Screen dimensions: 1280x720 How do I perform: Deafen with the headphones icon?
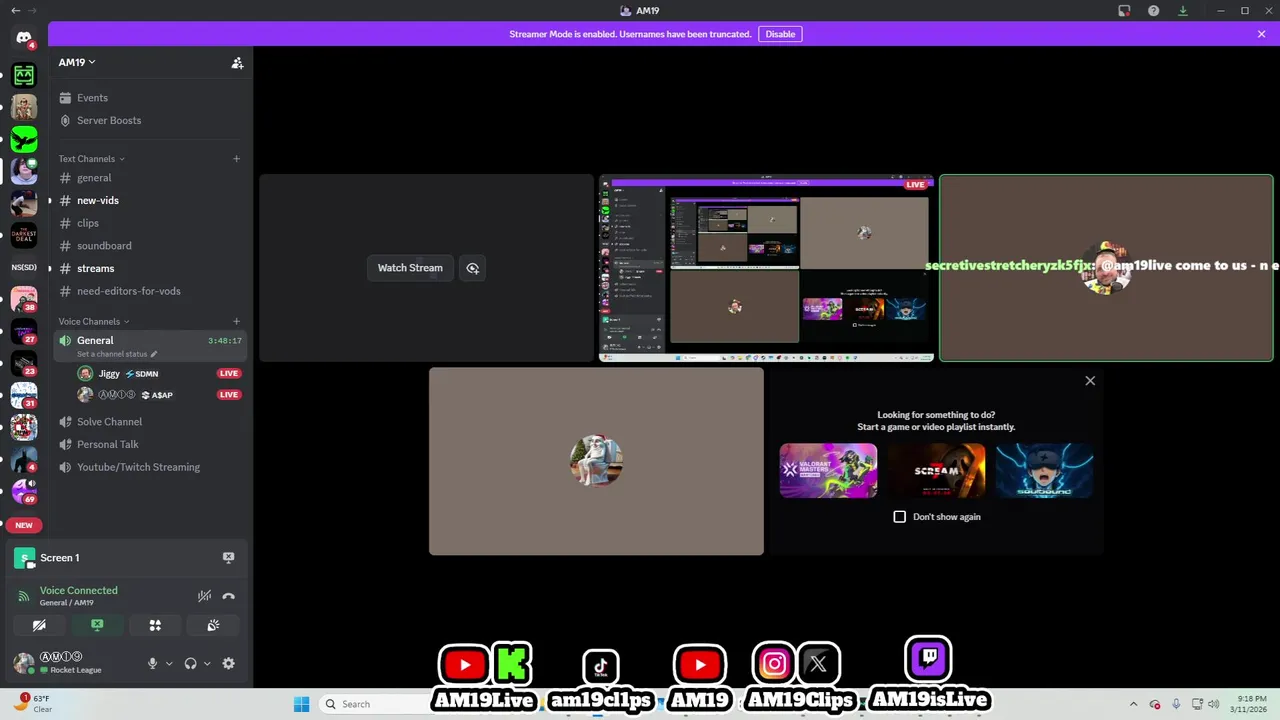pyautogui.click(x=190, y=663)
